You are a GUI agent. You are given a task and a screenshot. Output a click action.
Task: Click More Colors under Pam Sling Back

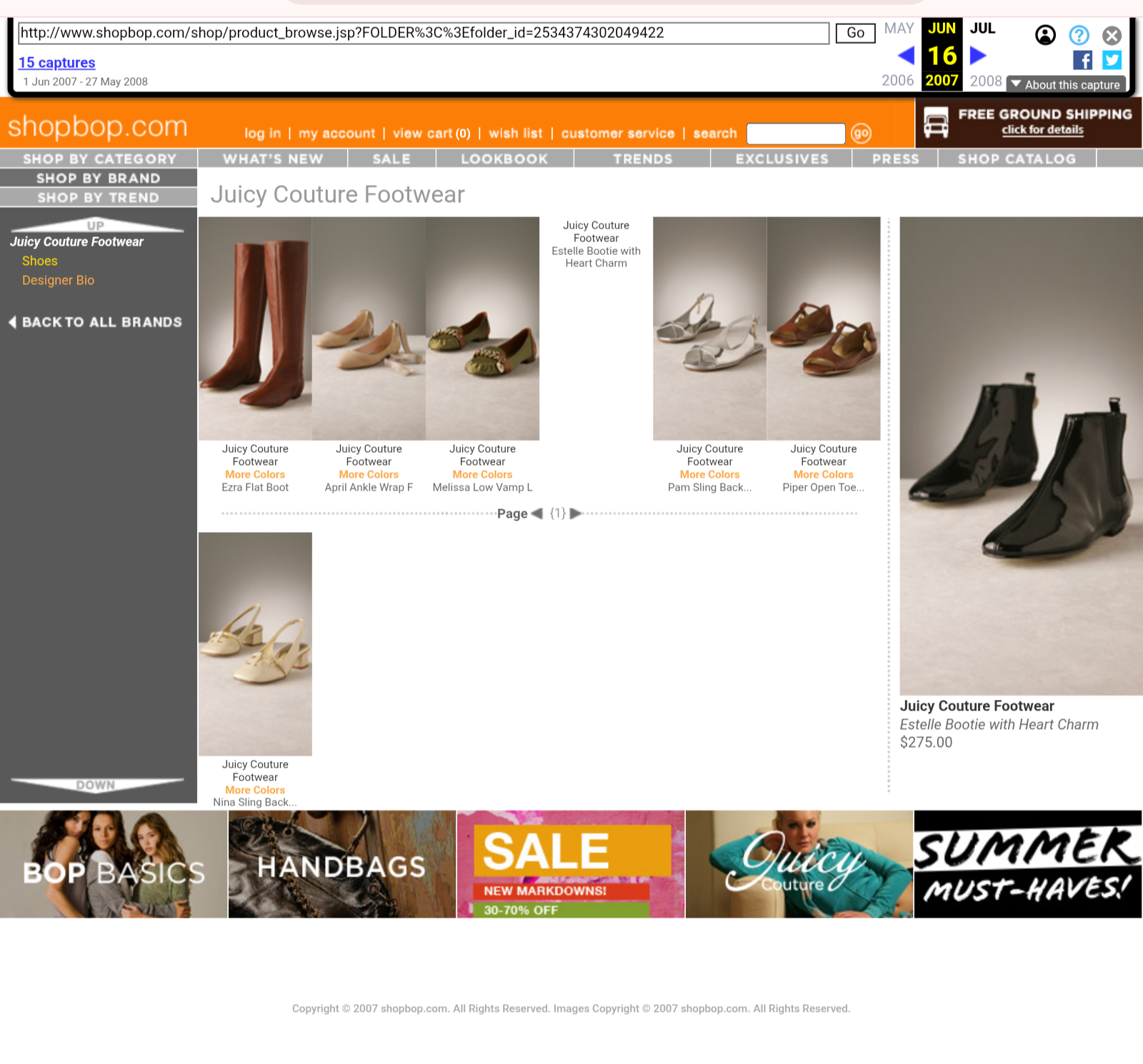[x=709, y=475]
